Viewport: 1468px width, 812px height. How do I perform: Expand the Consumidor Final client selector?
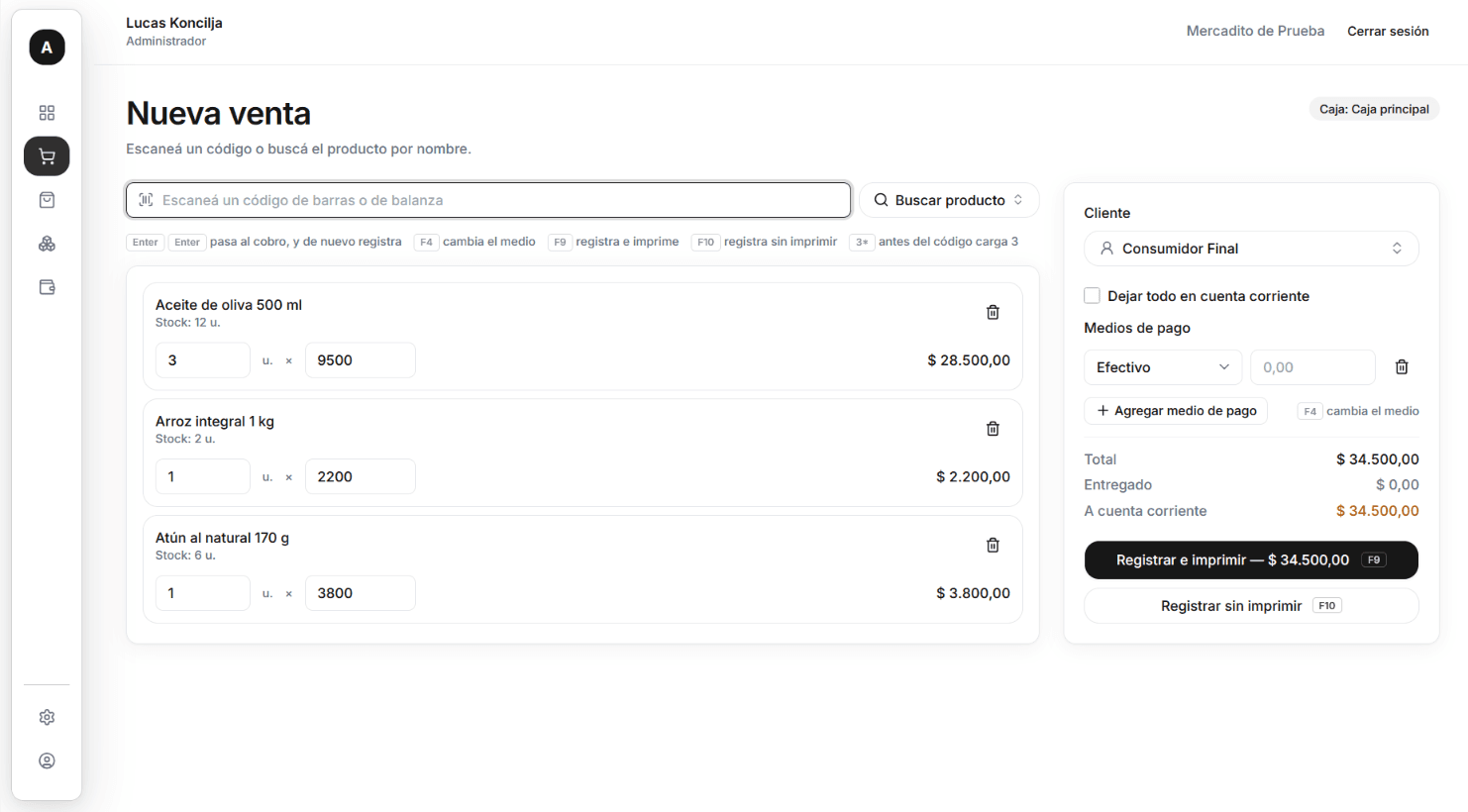tap(1251, 249)
